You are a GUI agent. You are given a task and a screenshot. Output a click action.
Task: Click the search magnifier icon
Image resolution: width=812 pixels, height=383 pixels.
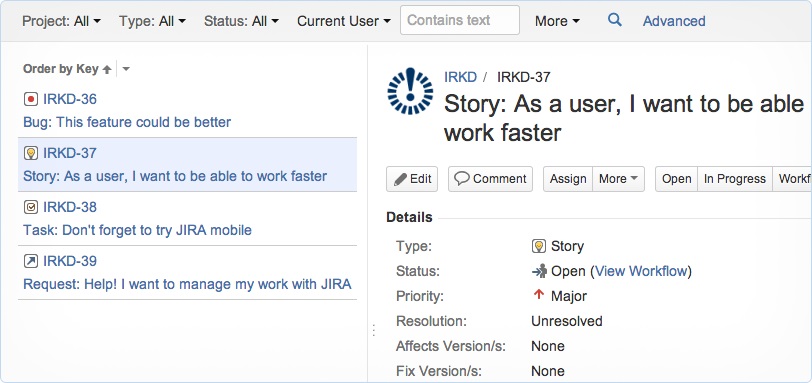[x=614, y=20]
